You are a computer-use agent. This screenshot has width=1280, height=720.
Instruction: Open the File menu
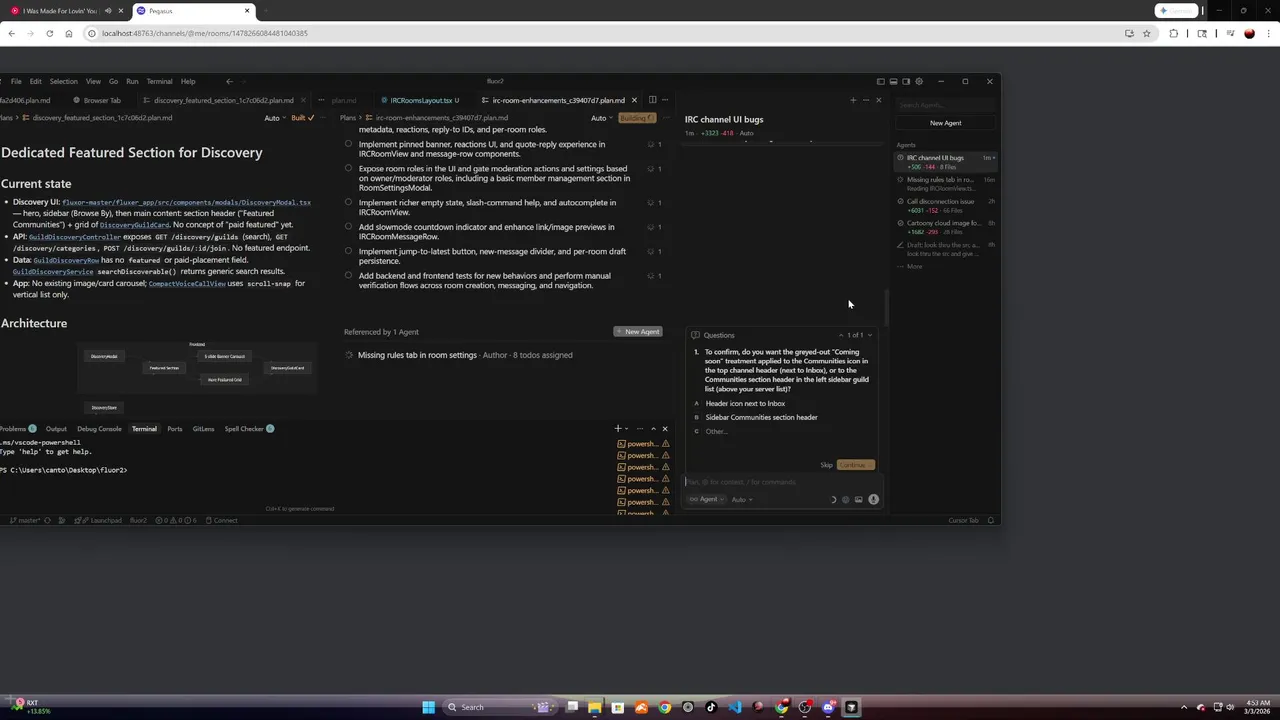tap(16, 81)
